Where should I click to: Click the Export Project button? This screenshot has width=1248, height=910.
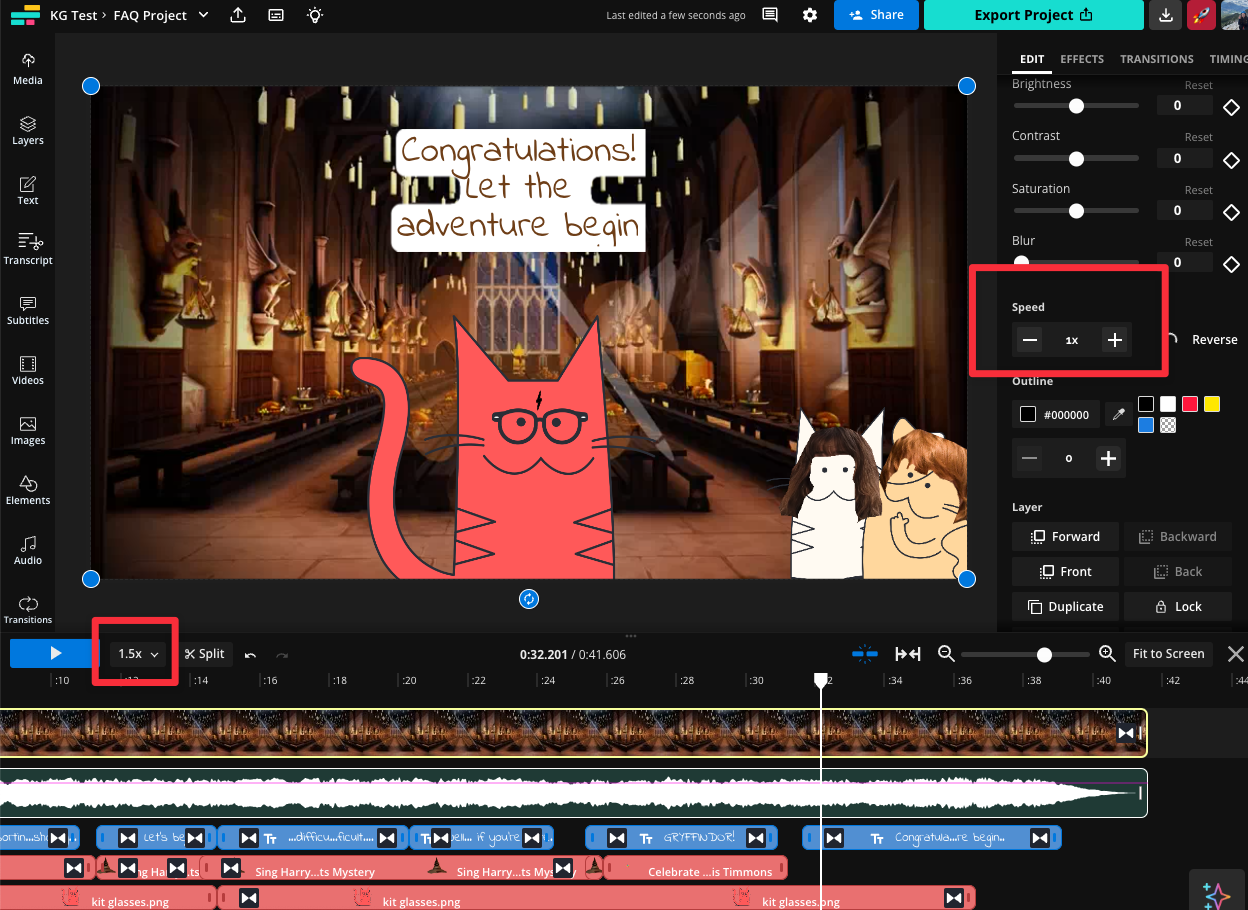click(x=1033, y=15)
